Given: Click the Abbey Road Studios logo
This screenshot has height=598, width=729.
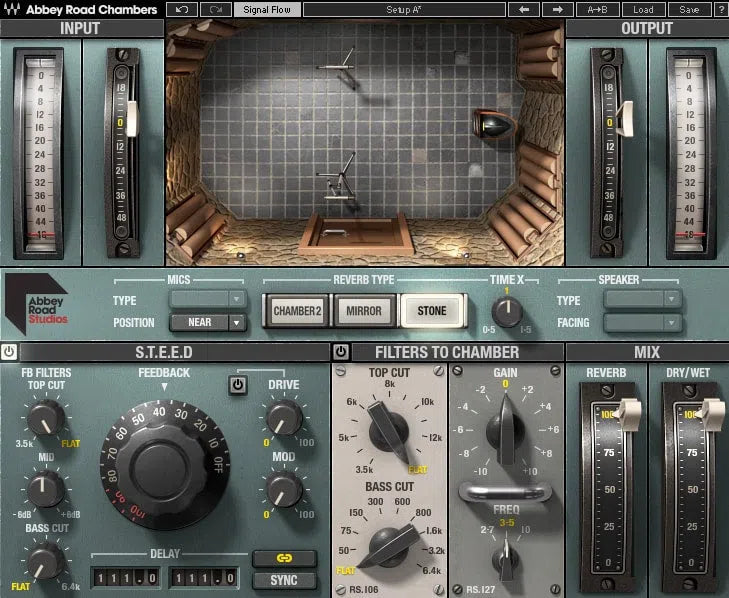Looking at the screenshot, I should [36, 304].
